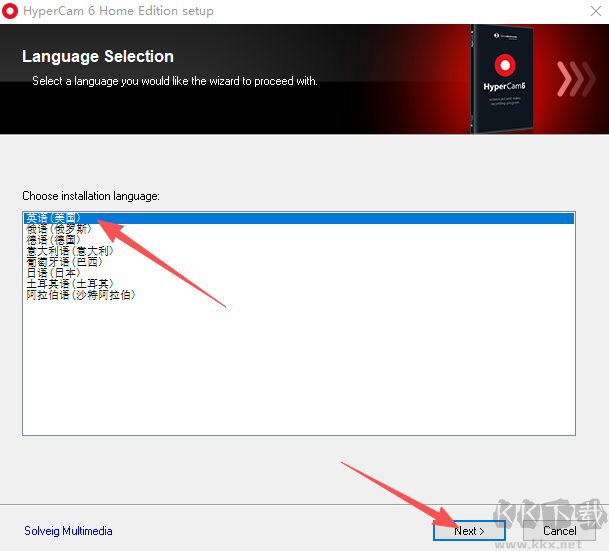Select 英语(美国) English language entry

(298, 218)
